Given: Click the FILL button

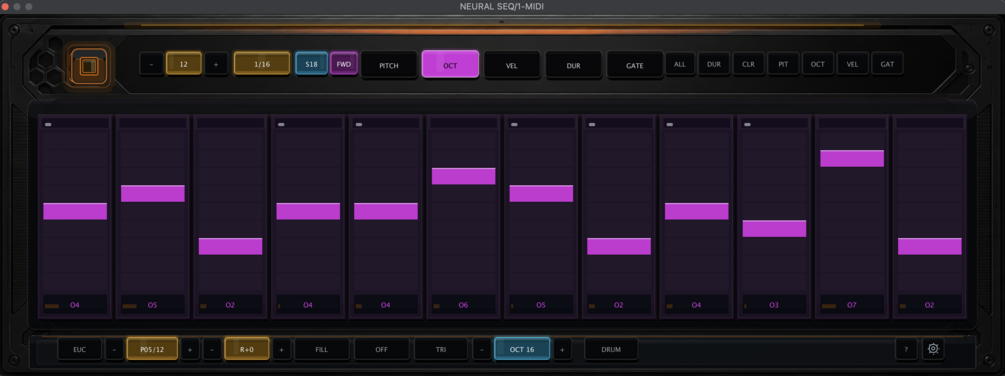Looking at the screenshot, I should [322, 349].
